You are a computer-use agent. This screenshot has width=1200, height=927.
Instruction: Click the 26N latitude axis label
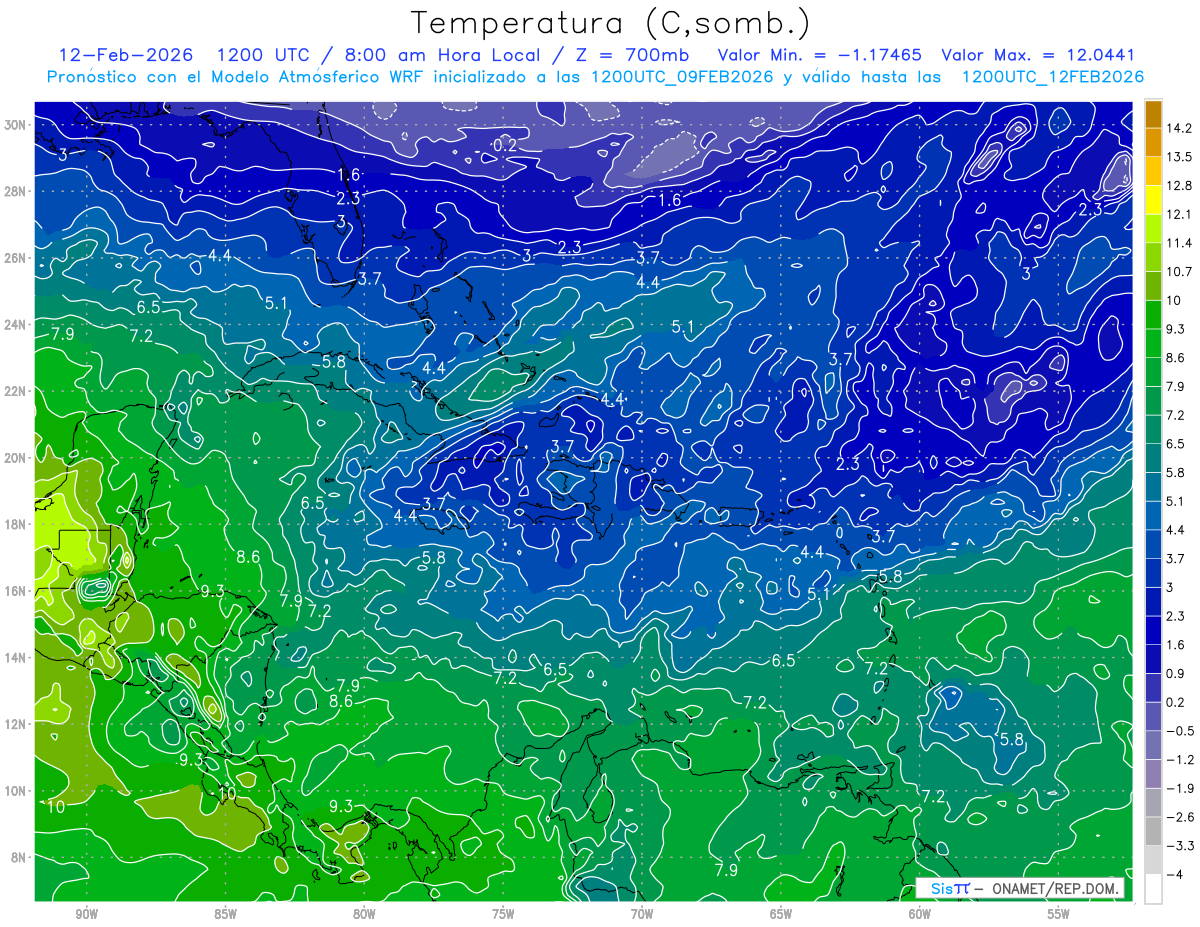coord(17,258)
